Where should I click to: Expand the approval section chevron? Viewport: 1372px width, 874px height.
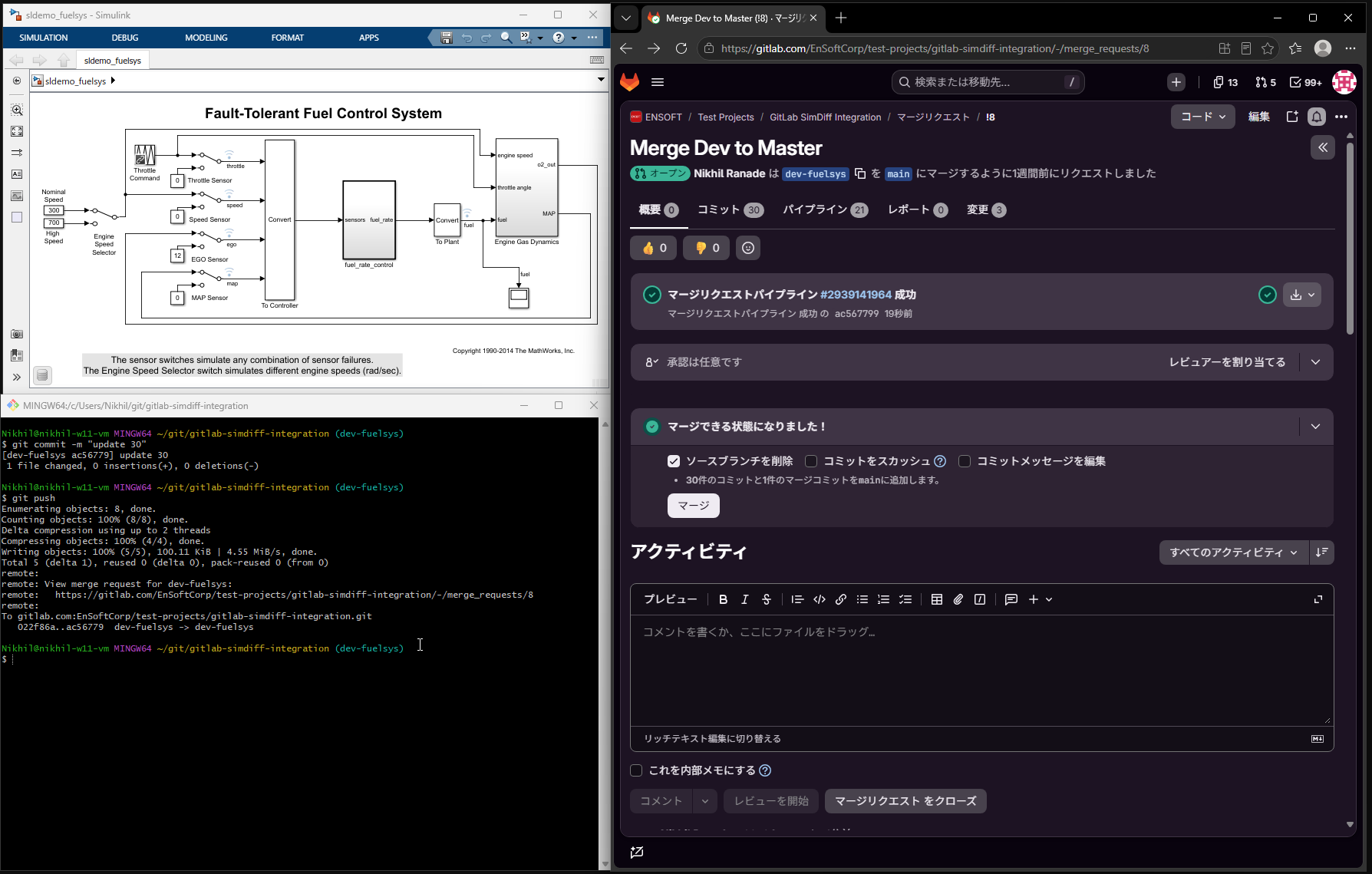point(1316,362)
